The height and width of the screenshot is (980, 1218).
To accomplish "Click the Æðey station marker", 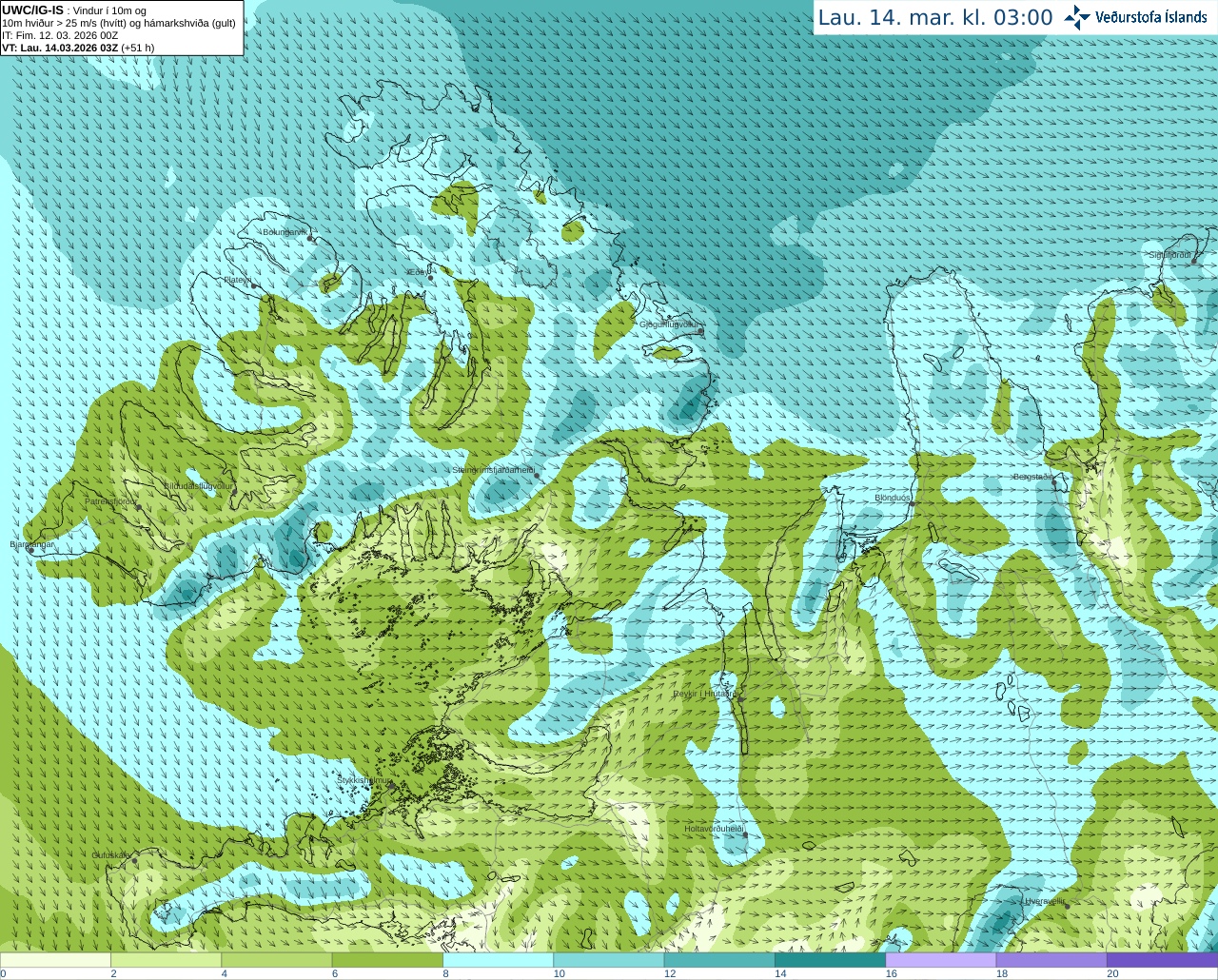I will pos(430,278).
